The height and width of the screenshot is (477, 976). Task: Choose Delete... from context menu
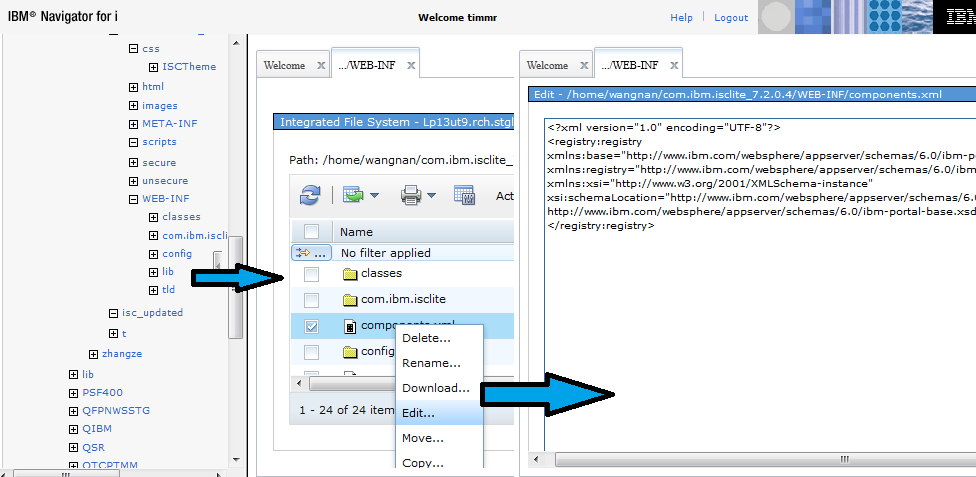pos(439,338)
